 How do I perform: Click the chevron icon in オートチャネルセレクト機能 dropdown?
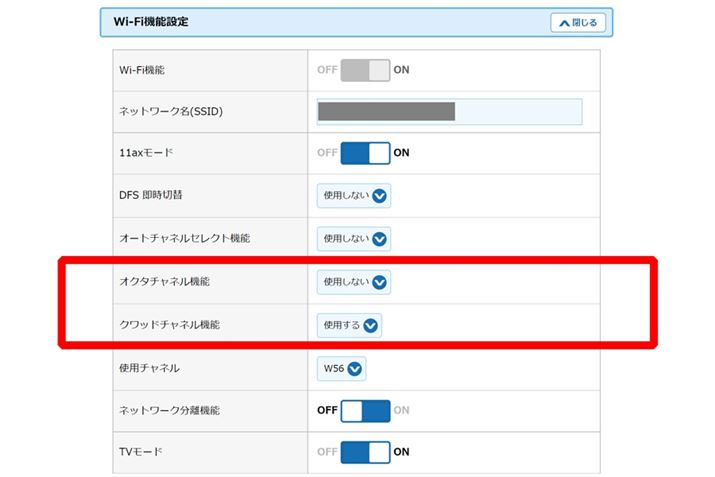coord(379,239)
